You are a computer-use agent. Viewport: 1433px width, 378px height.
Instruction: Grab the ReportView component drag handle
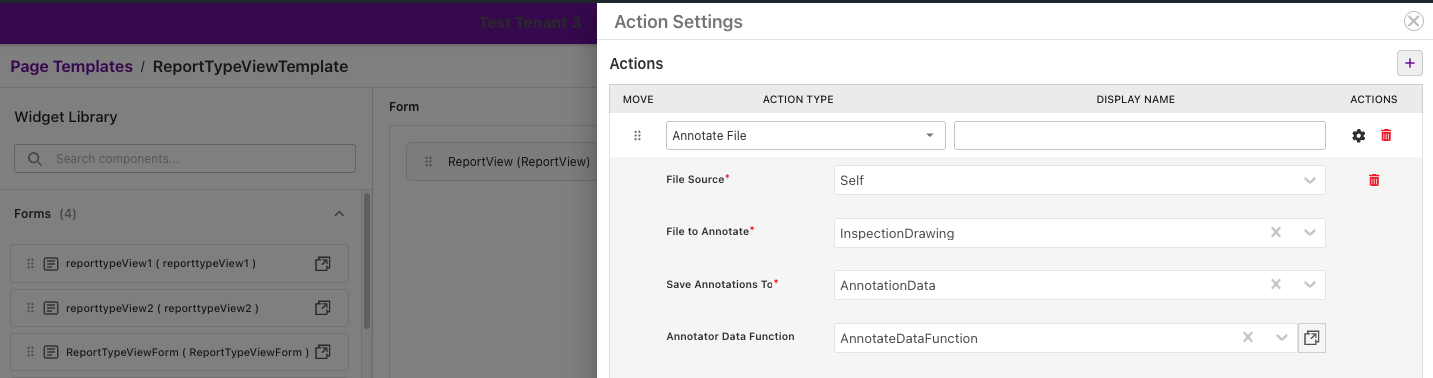point(428,161)
